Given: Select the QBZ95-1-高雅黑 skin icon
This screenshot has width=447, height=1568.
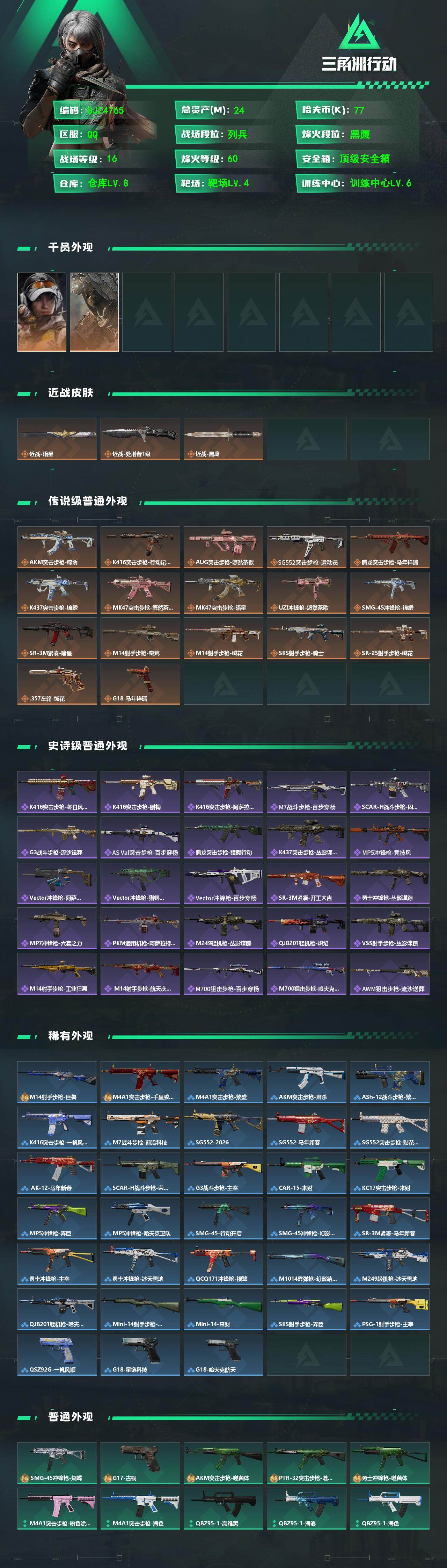Looking at the screenshot, I should 223,1508.
